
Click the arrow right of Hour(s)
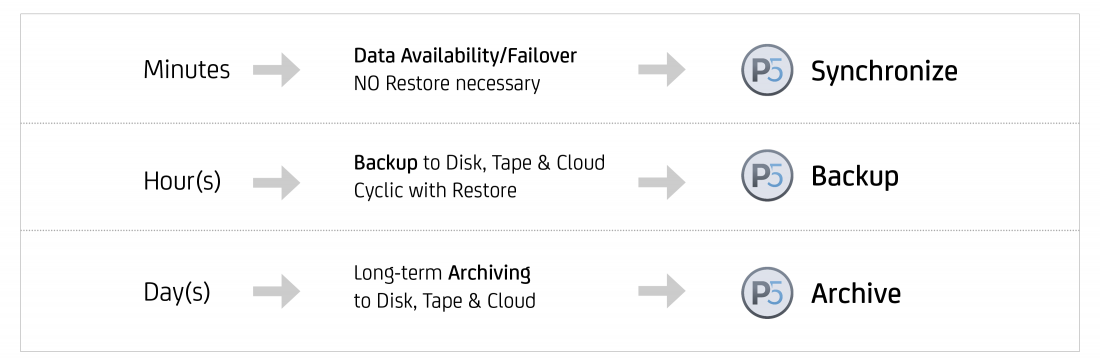click(x=276, y=182)
